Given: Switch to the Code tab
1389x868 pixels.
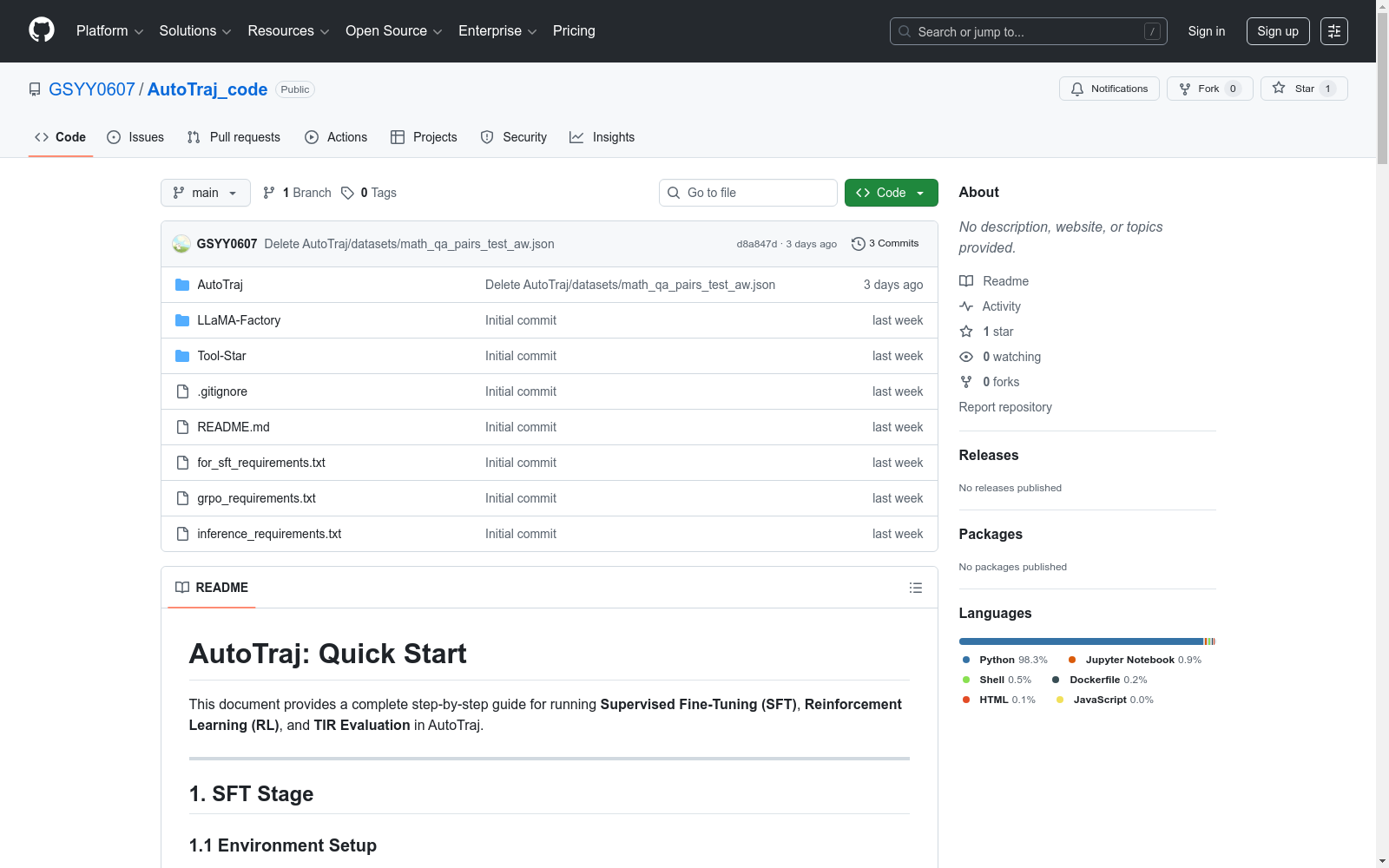Looking at the screenshot, I should pos(61,137).
